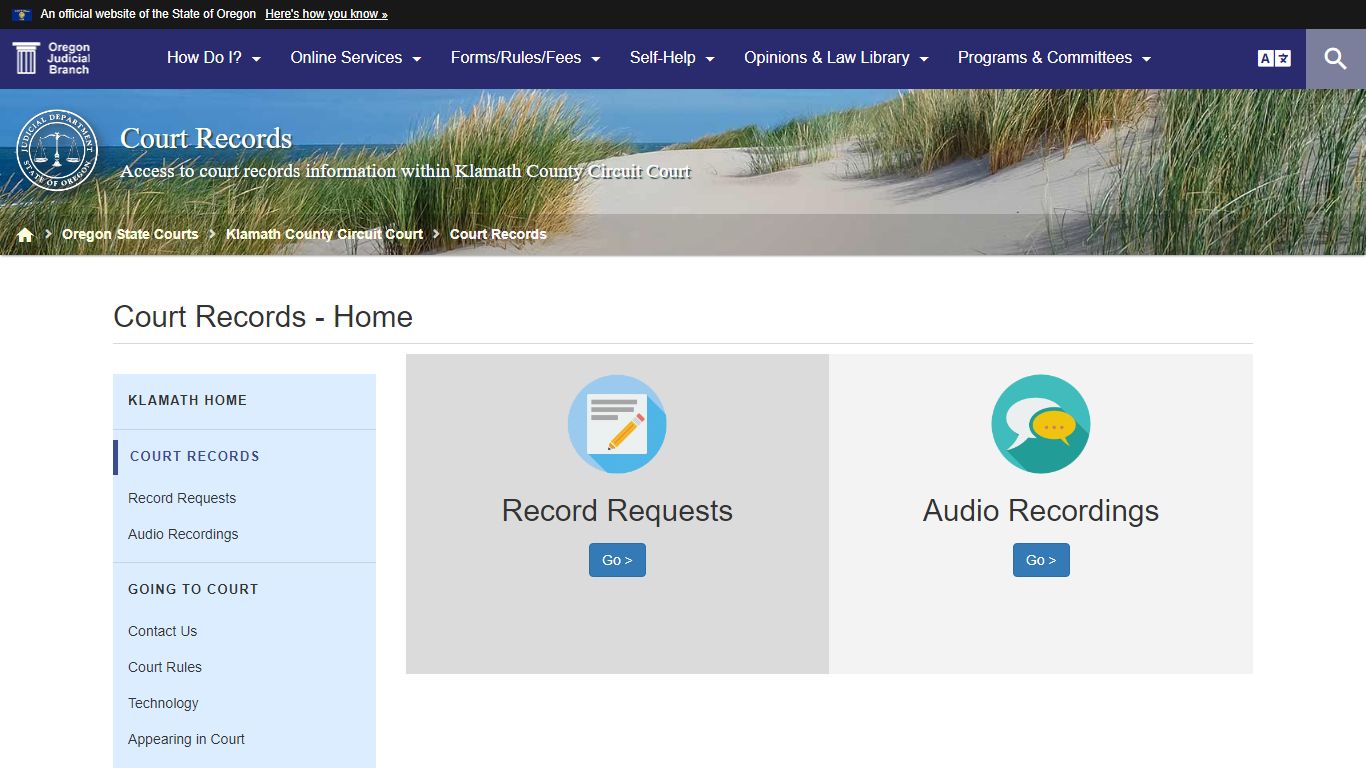Select Court Records sidebar heading
Screen dimensions: 1366x768
tap(195, 456)
